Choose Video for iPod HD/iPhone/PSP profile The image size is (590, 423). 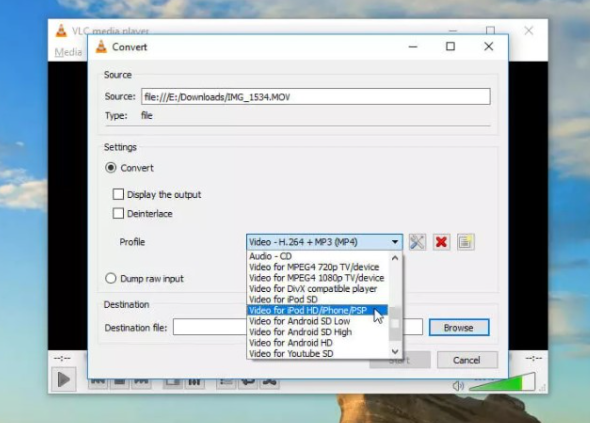coord(318,310)
